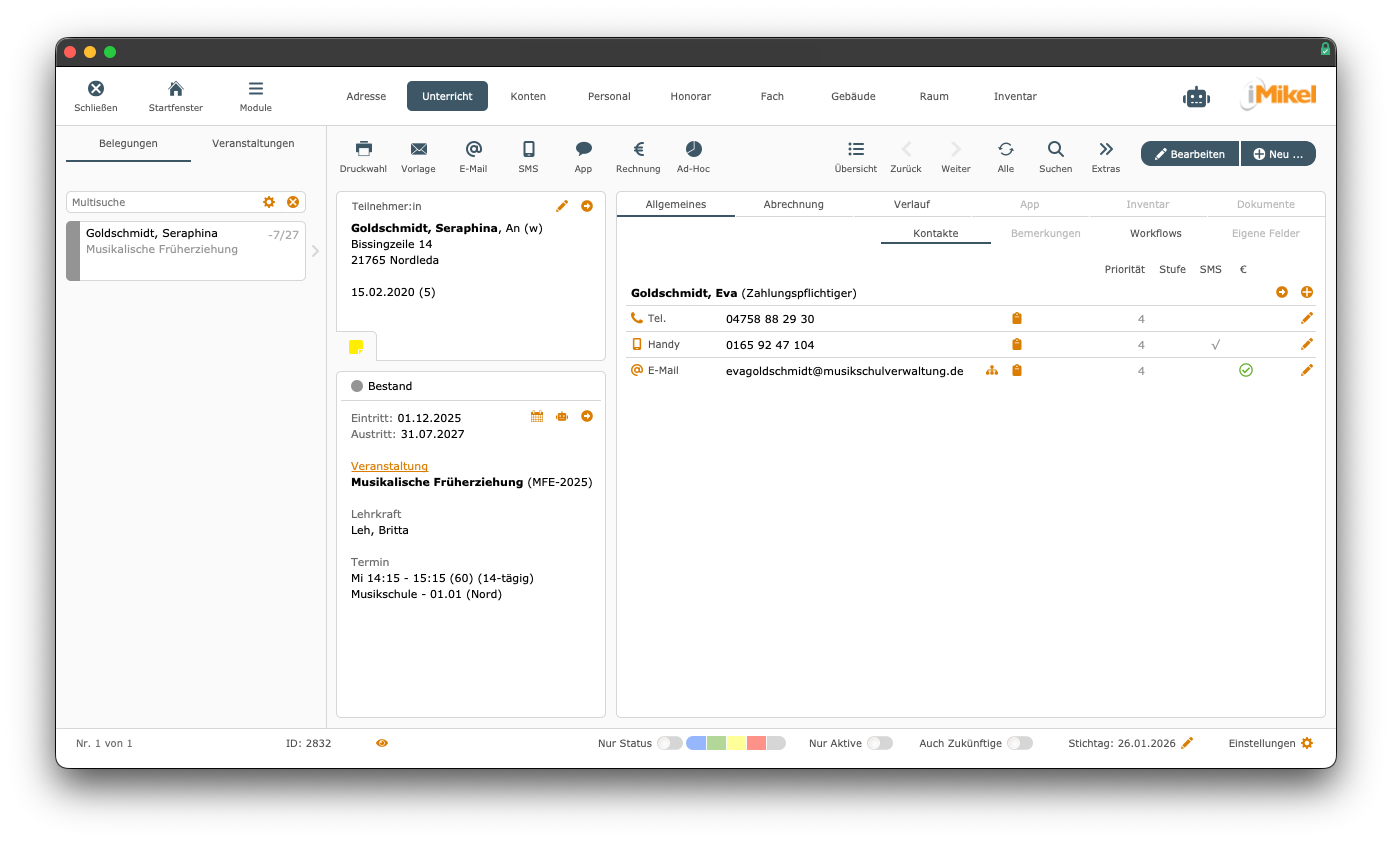1392x842 pixels.
Task: Open the Neu ... dropdown button
Action: click(1278, 154)
